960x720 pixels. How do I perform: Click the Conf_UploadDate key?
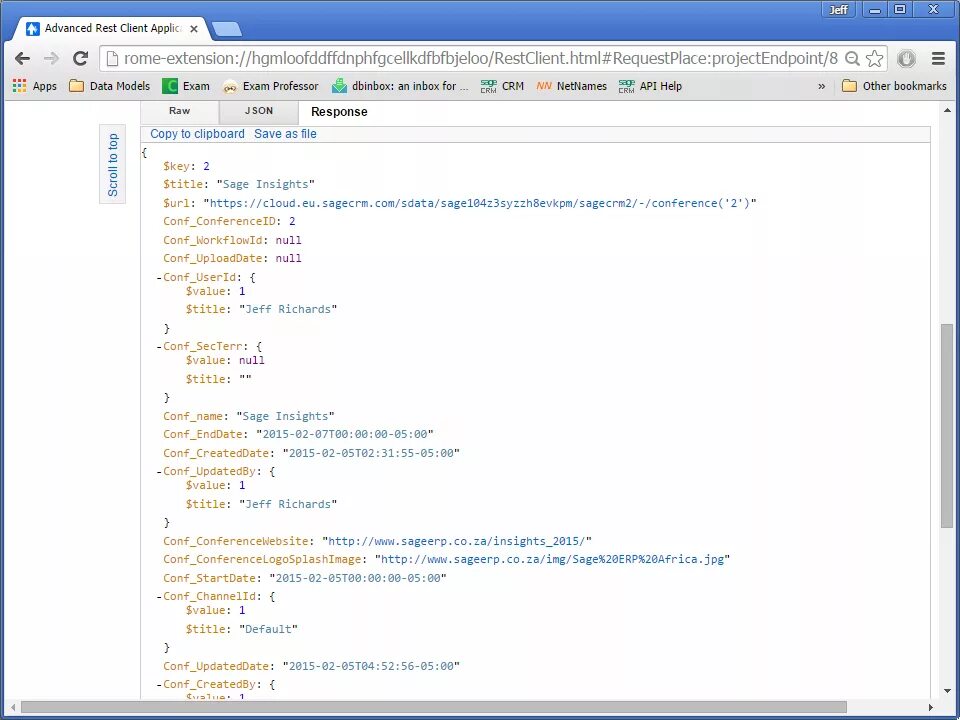point(213,258)
